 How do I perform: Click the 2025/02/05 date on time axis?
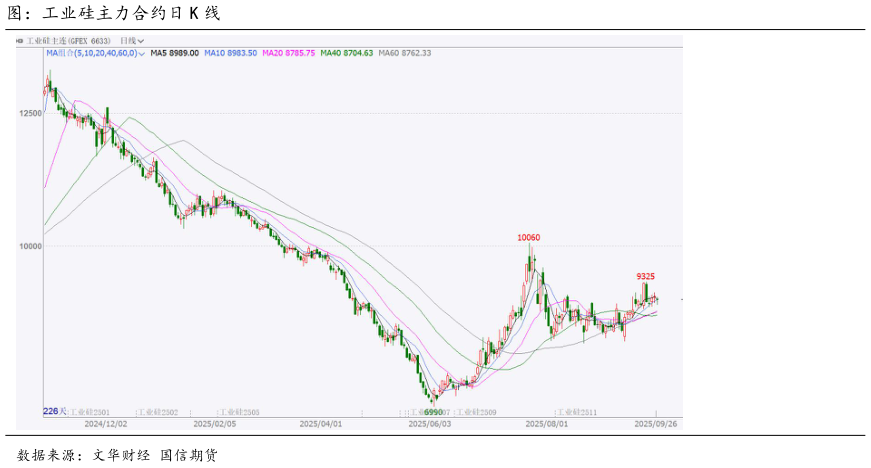215,424
